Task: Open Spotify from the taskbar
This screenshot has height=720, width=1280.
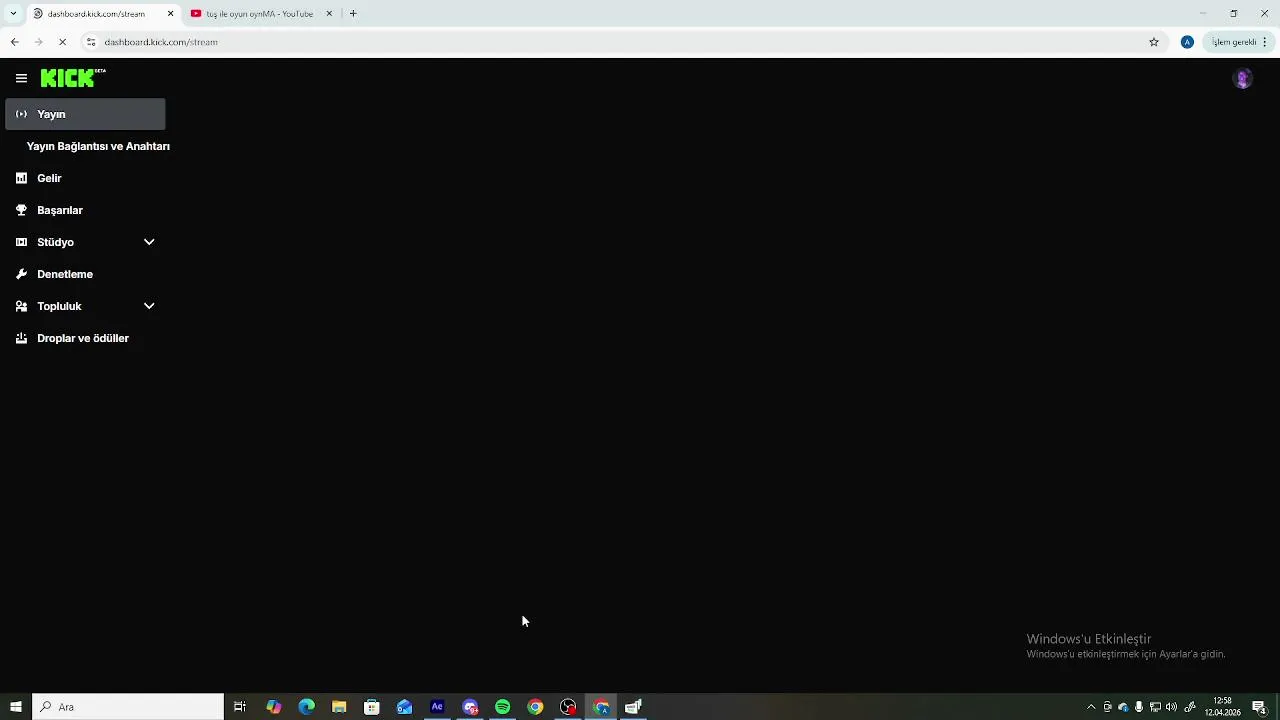Action: [x=503, y=707]
